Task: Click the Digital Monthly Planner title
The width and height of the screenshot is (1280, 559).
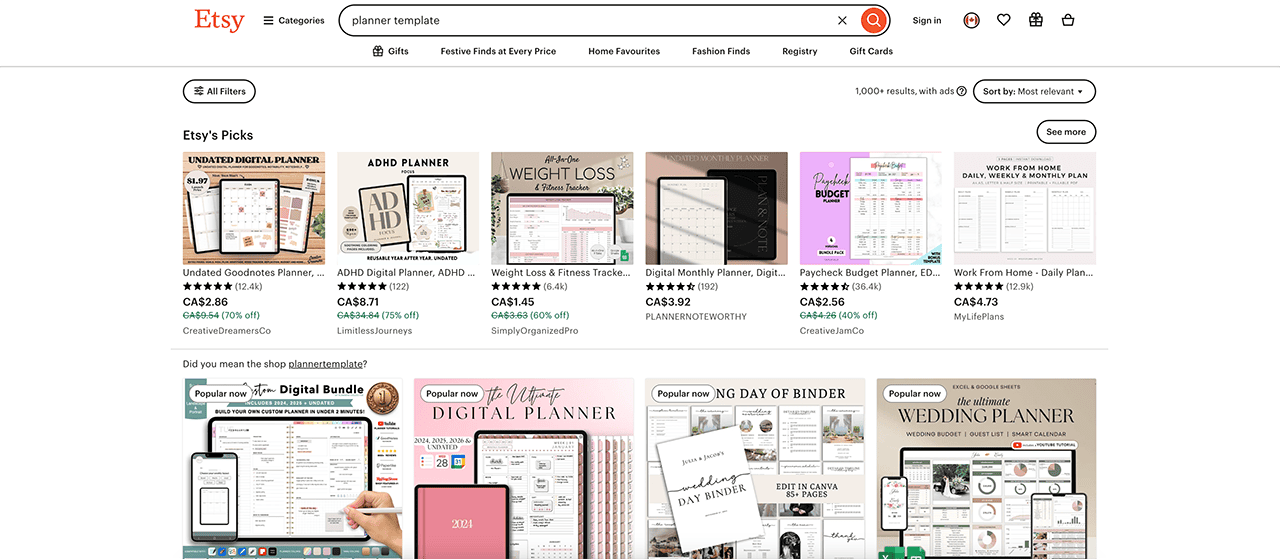Action: pyautogui.click(x=716, y=272)
